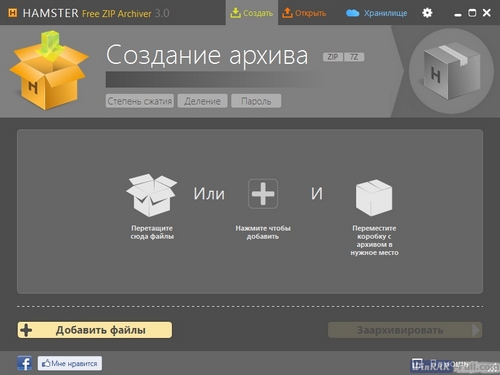Click the Facebook icon

[x=25, y=363]
